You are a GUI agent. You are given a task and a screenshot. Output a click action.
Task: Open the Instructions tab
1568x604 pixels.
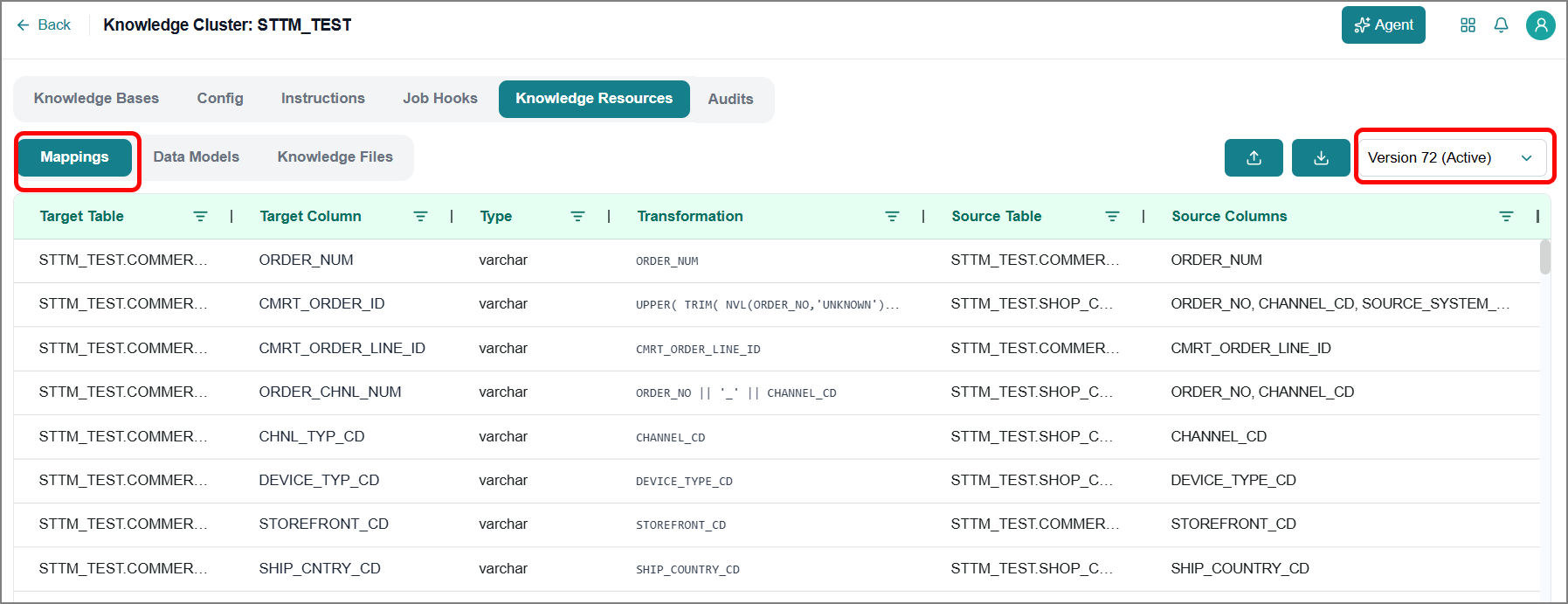click(323, 99)
